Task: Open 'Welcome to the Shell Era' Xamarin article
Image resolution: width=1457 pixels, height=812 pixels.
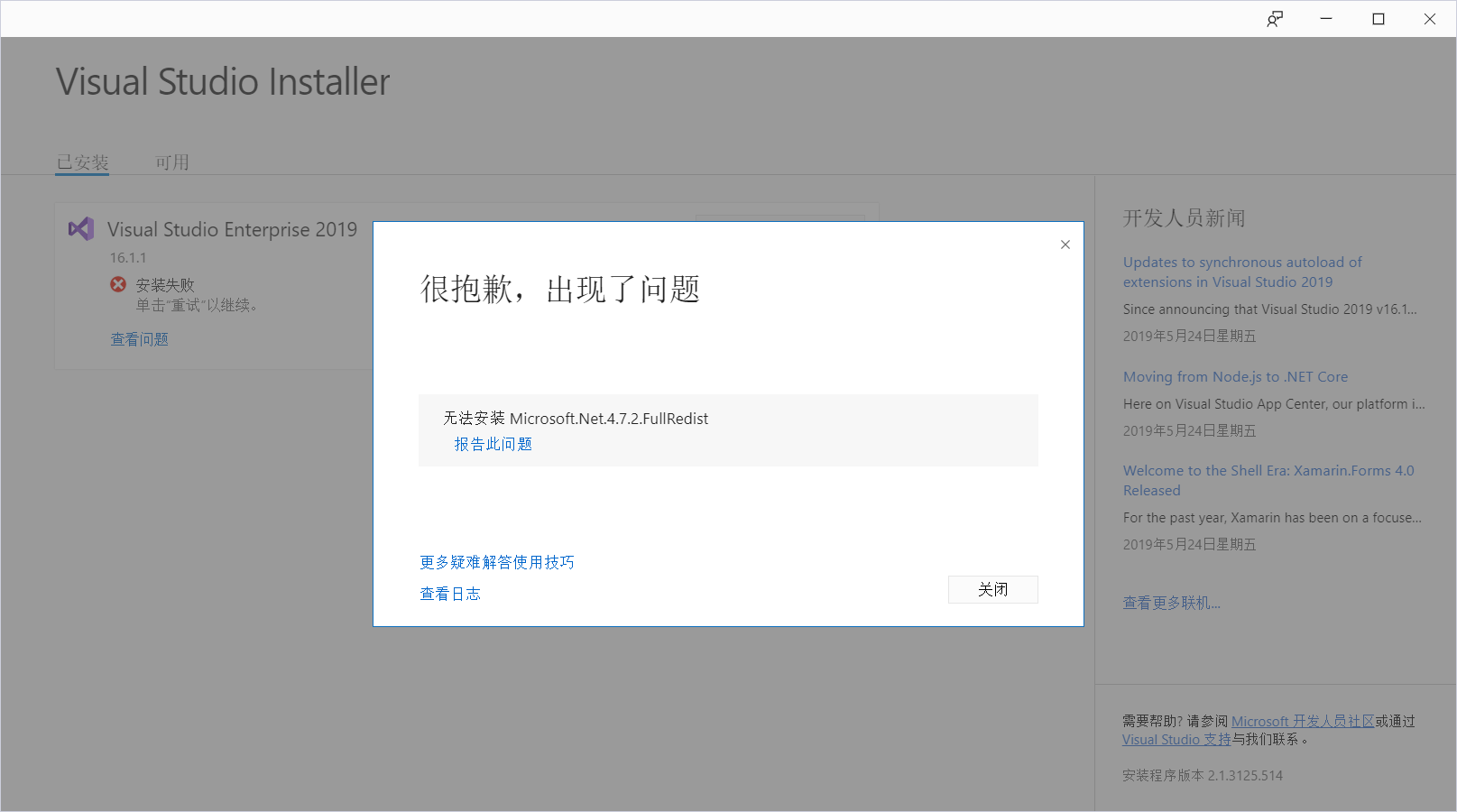Action: [x=1268, y=480]
